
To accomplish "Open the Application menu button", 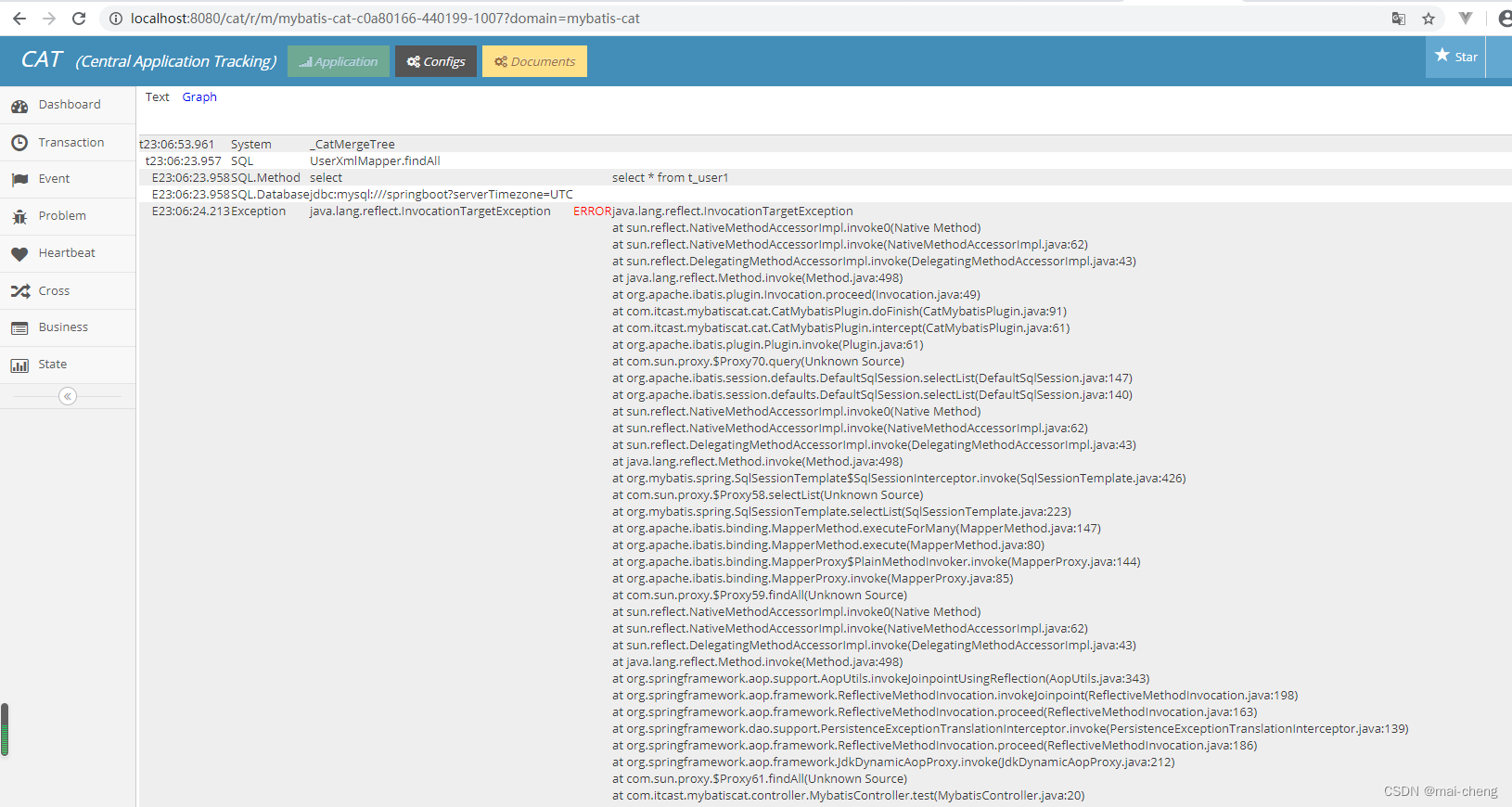I will pos(339,61).
